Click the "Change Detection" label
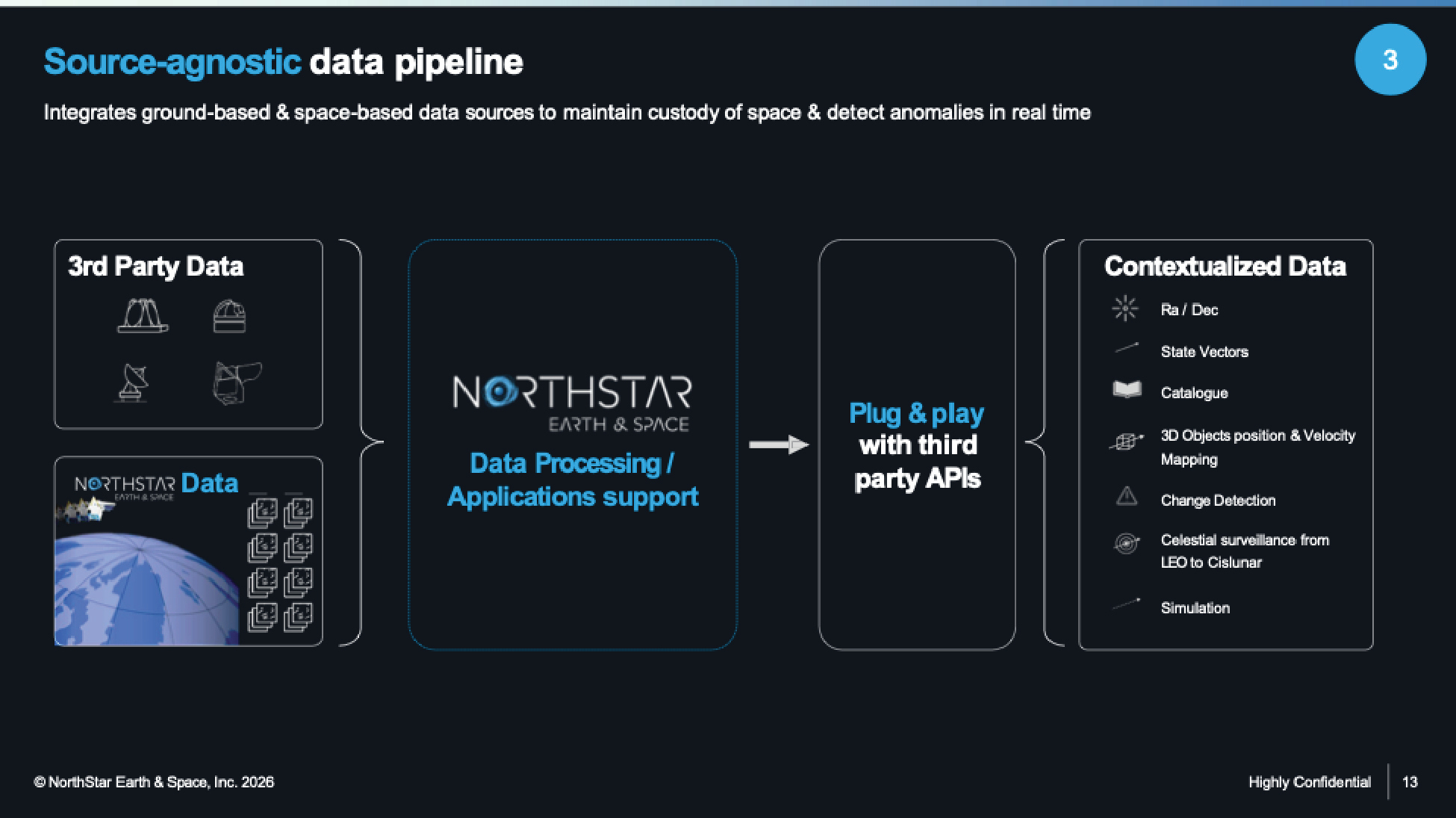 (1218, 501)
